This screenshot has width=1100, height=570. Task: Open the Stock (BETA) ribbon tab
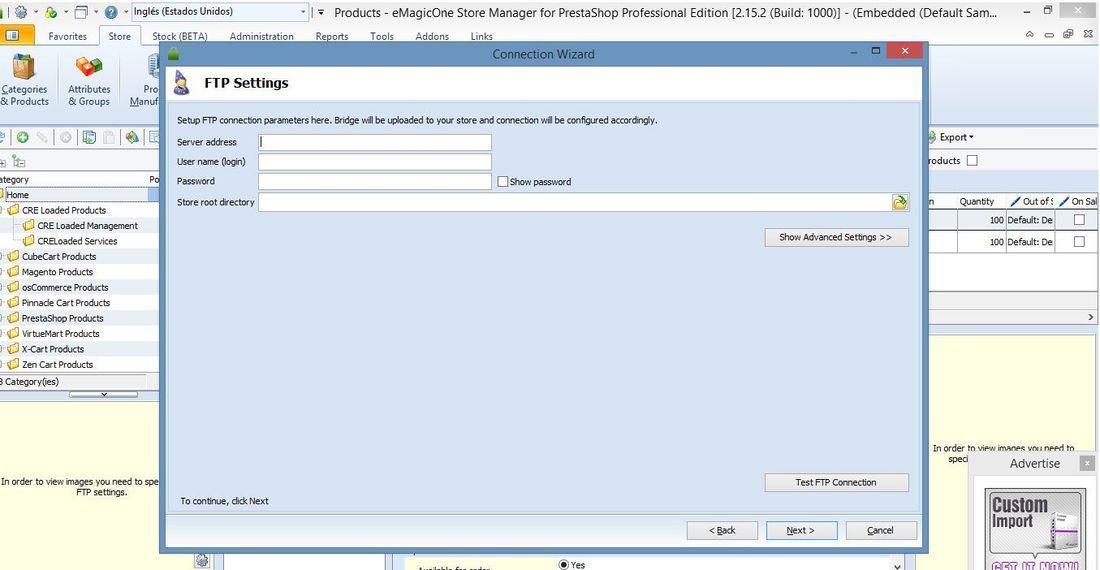180,36
